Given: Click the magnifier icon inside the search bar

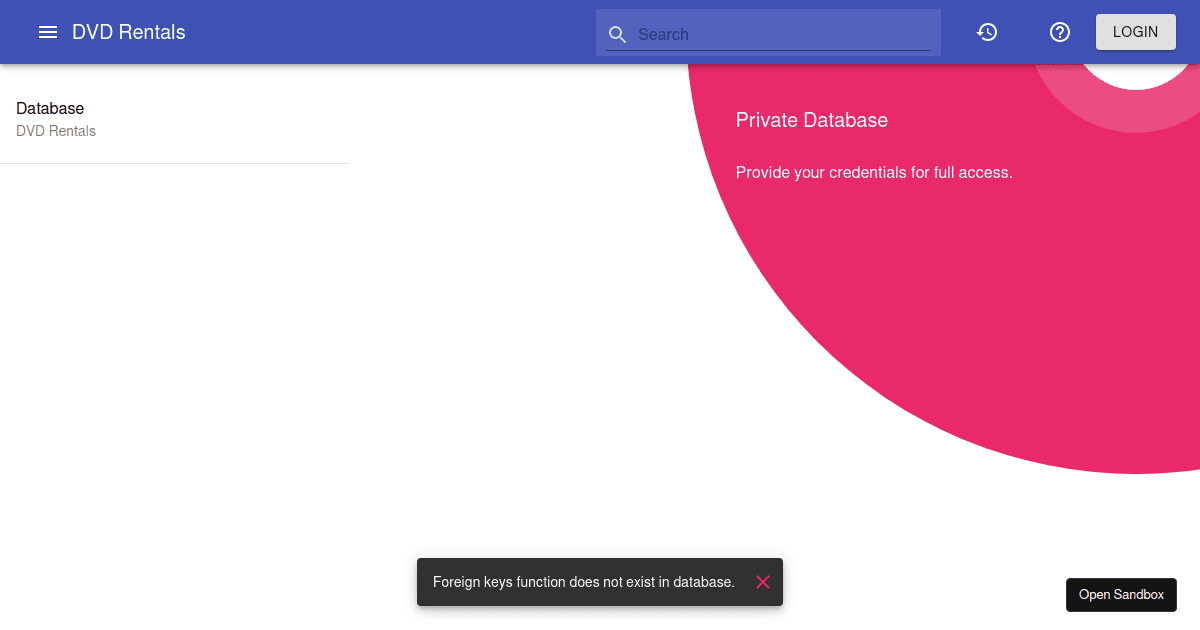Looking at the screenshot, I should [x=617, y=34].
